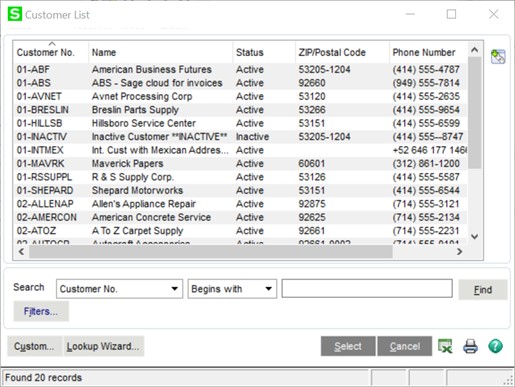The height and width of the screenshot is (387, 515).
Task: Click the name American Business Futures
Action: pyautogui.click(x=152, y=69)
